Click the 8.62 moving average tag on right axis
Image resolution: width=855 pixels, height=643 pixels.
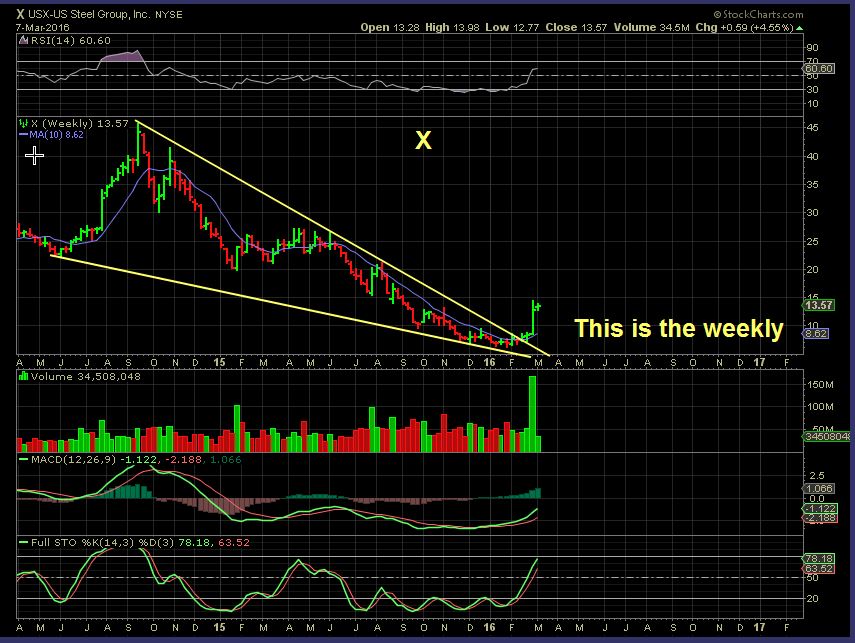816,334
